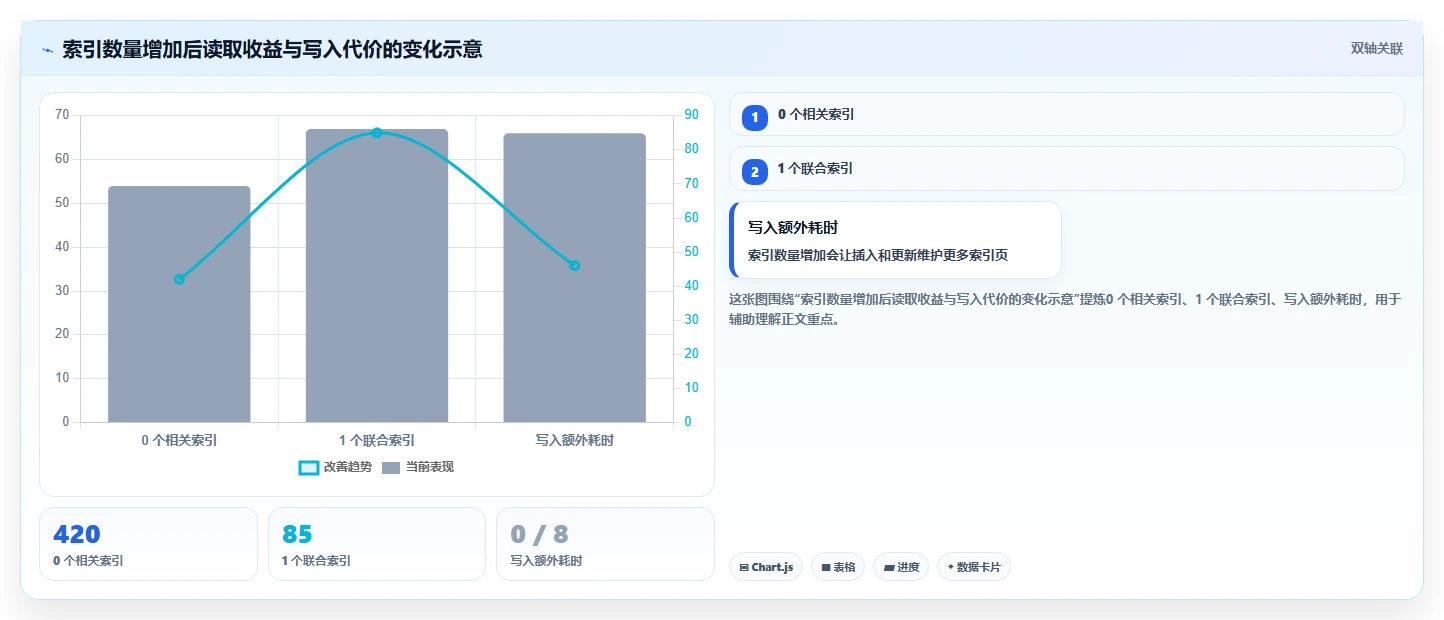The height and width of the screenshot is (620, 1444).
Task: Click the Chart.js tag
Action: [766, 567]
